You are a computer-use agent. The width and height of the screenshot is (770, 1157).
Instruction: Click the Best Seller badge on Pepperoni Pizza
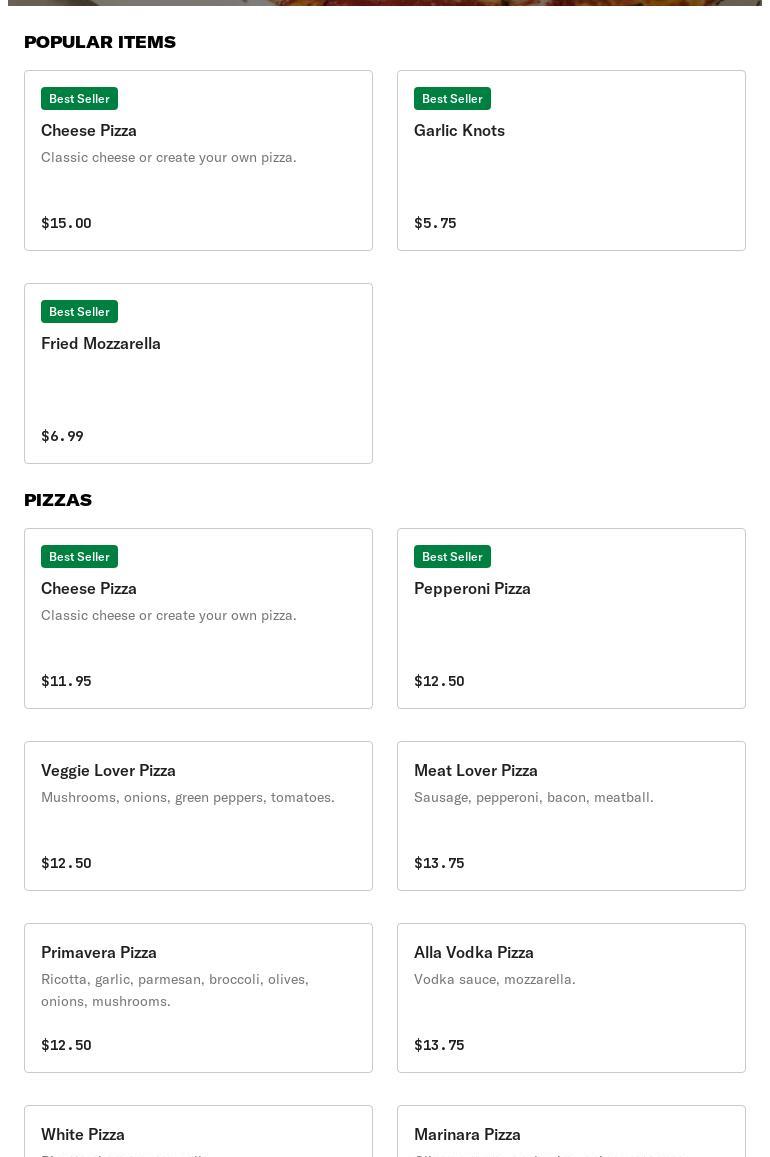click(452, 557)
